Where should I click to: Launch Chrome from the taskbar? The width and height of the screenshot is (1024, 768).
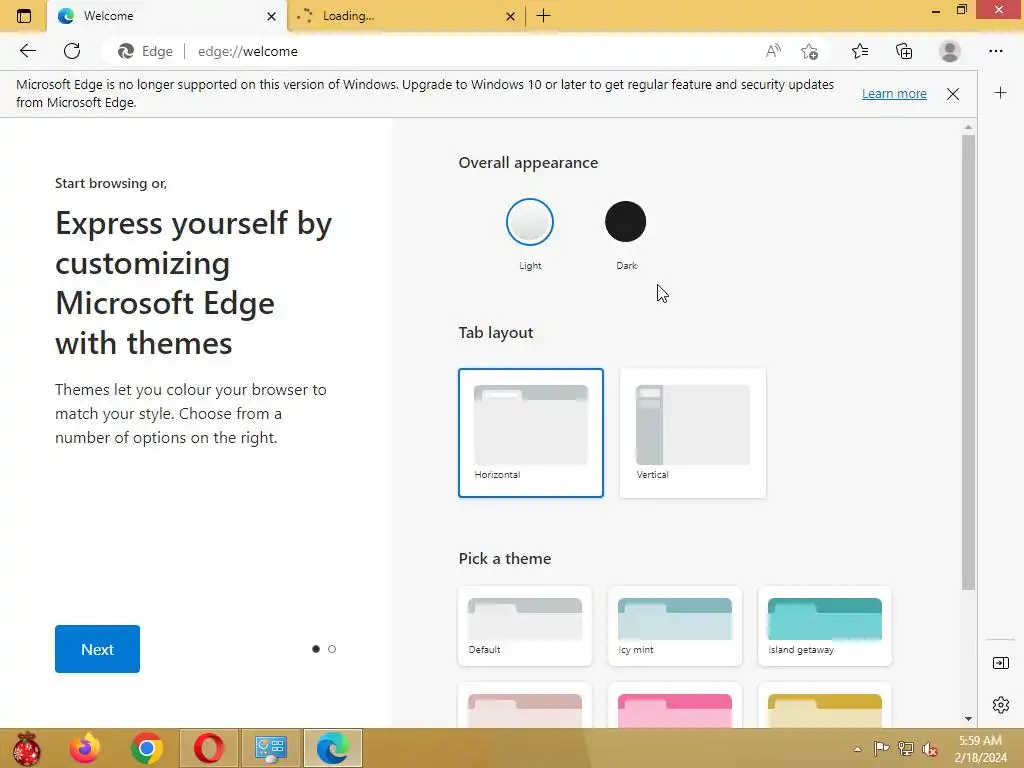146,748
